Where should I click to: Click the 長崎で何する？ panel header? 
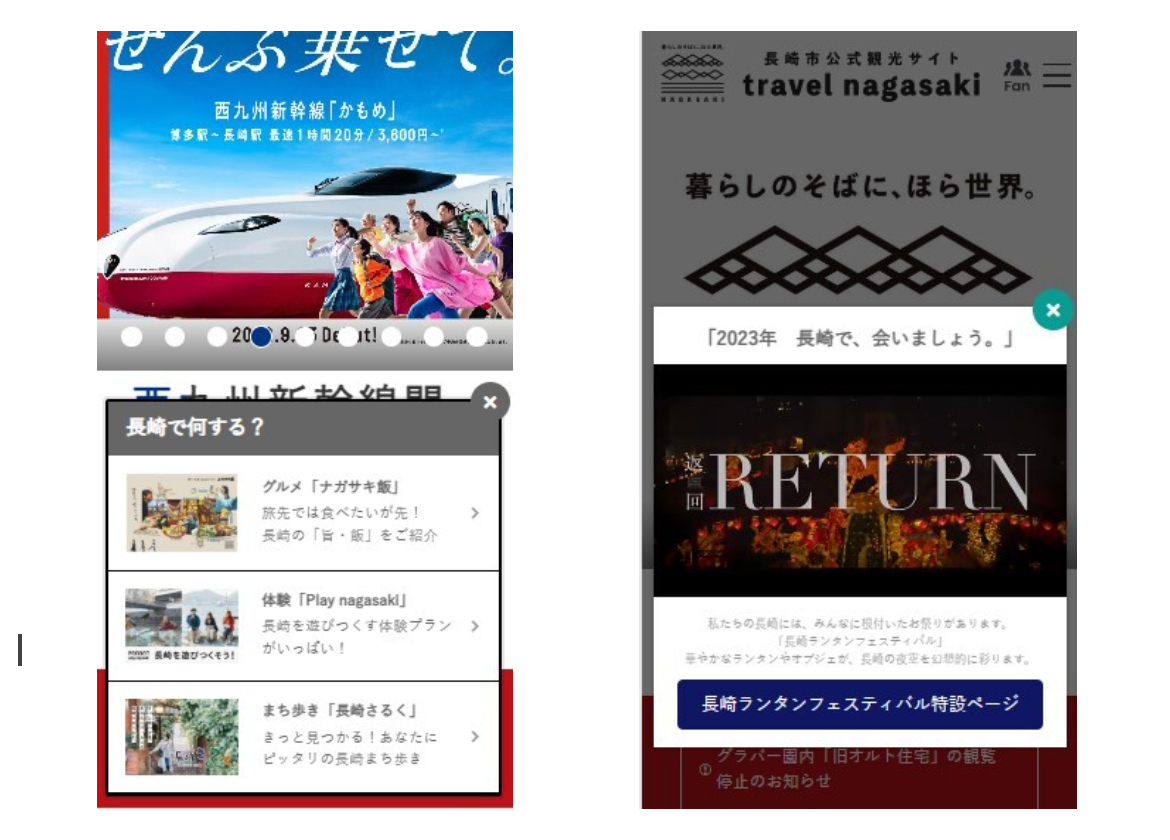tap(304, 427)
